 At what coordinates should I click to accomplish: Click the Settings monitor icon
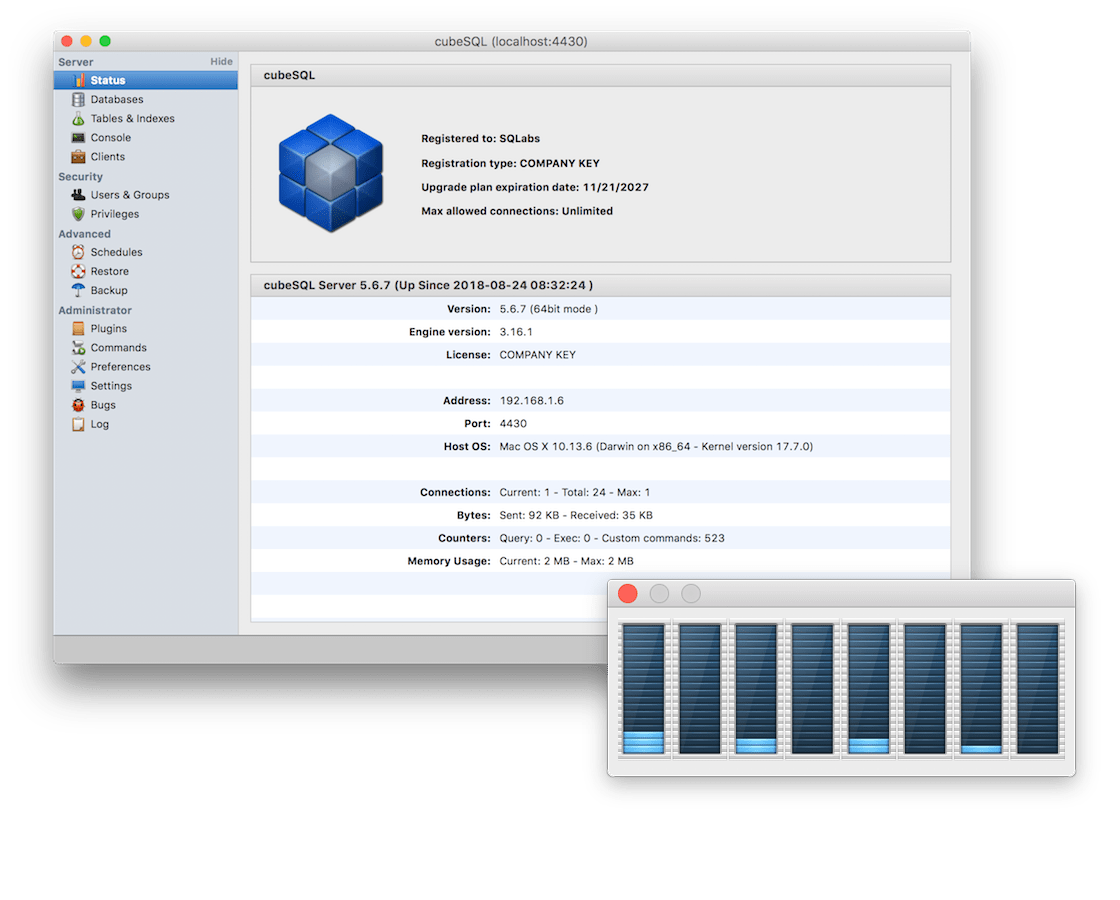click(x=79, y=386)
